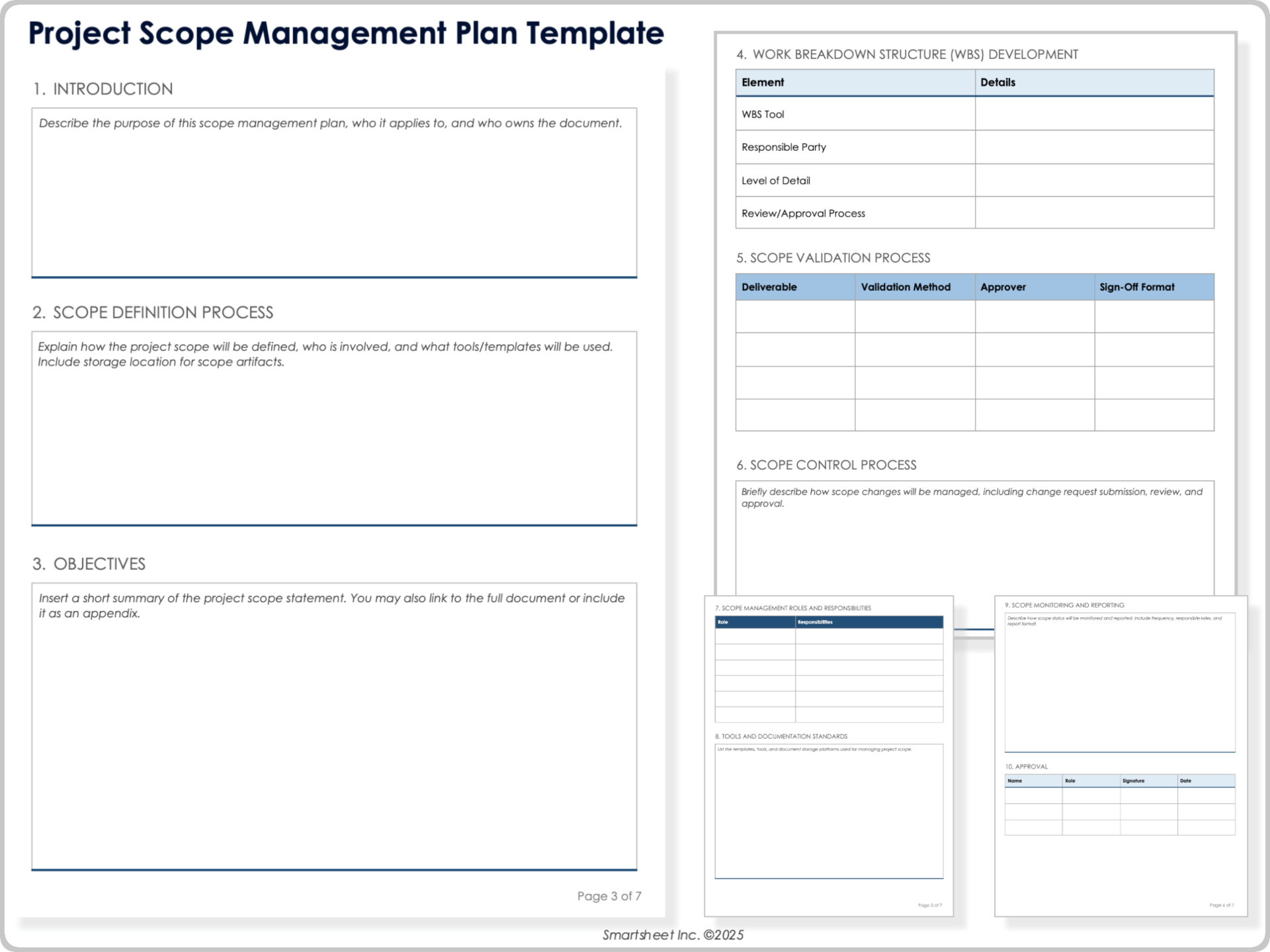Screen dimensions: 1270x952
Task: Click the Review/Approval Process details cell
Action: (1094, 213)
